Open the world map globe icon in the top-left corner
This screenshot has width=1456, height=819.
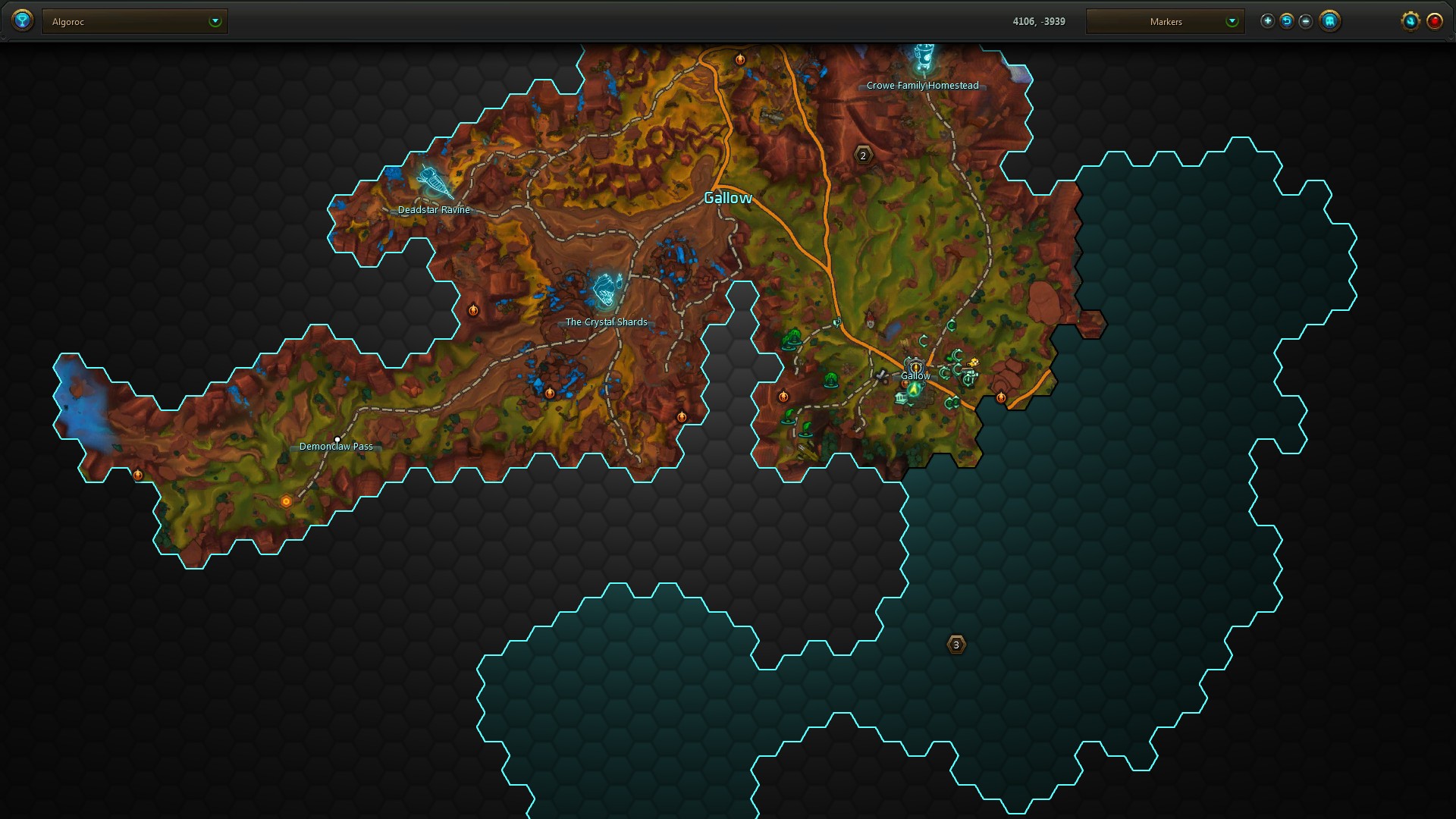coord(23,20)
